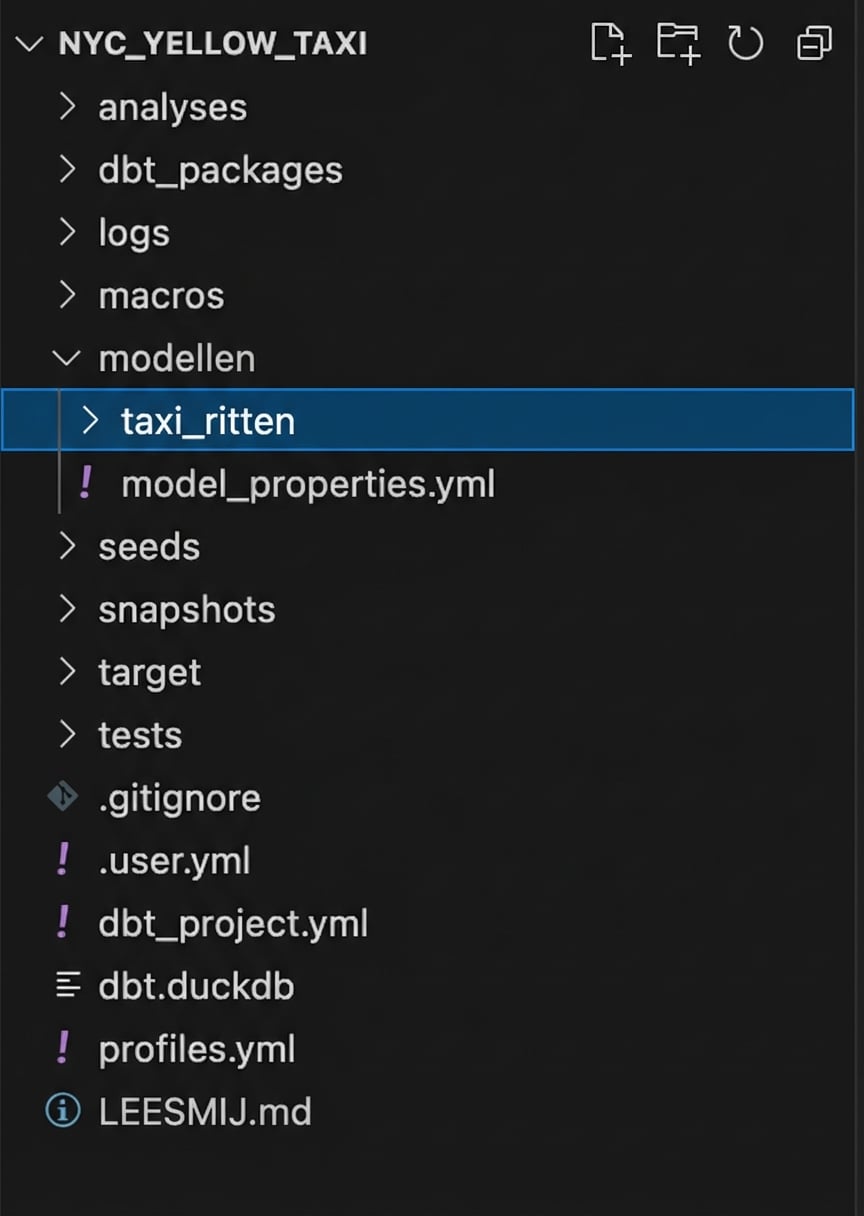
Task: Open the .user.yml file
Action: point(174,861)
